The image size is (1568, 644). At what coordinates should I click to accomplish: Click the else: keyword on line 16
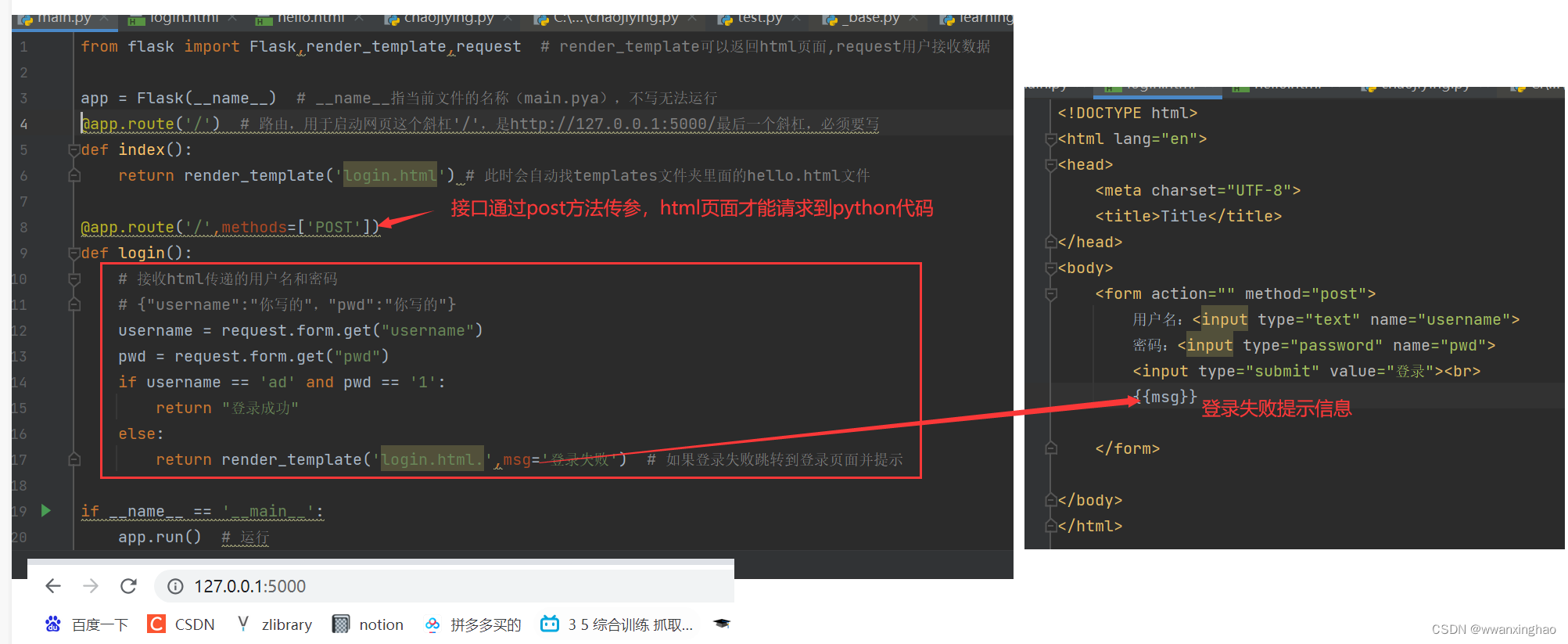pos(141,434)
